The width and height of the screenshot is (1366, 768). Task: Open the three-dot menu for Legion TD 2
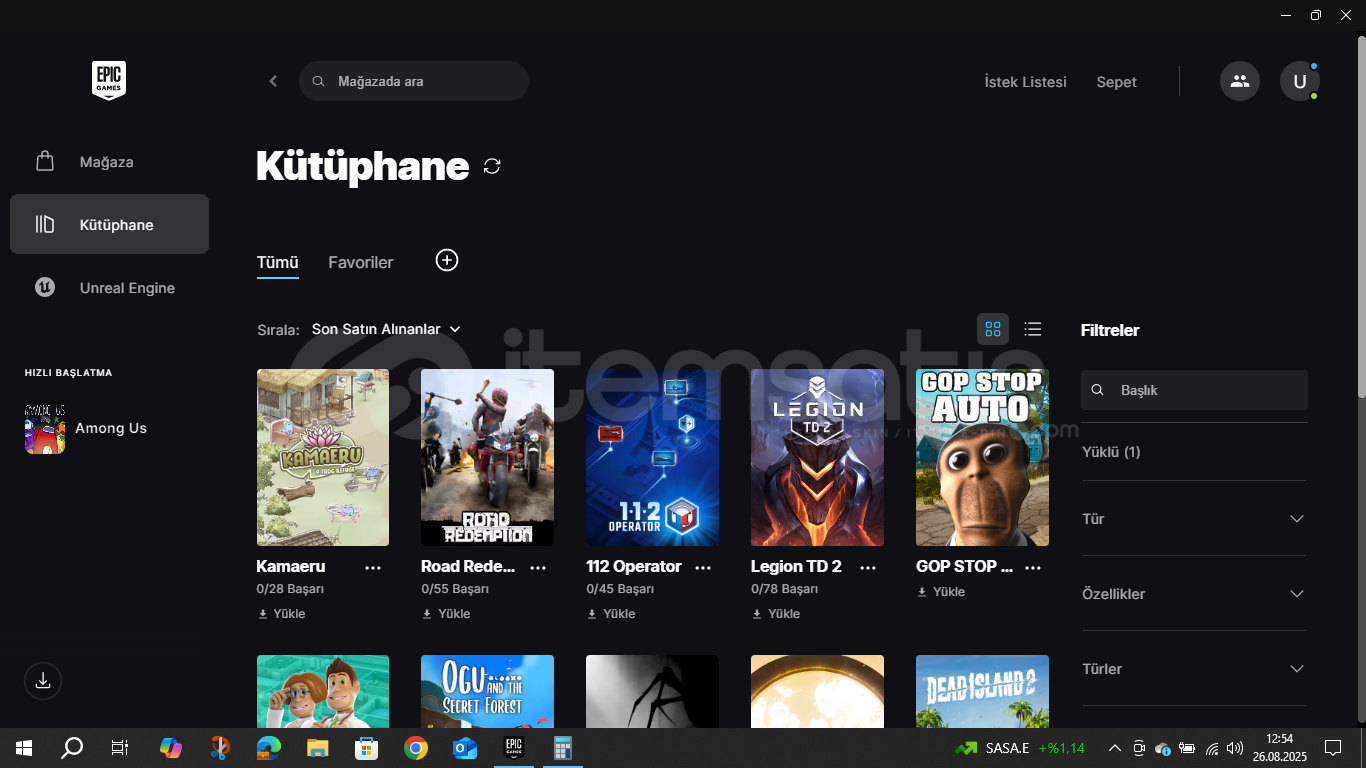point(868,567)
